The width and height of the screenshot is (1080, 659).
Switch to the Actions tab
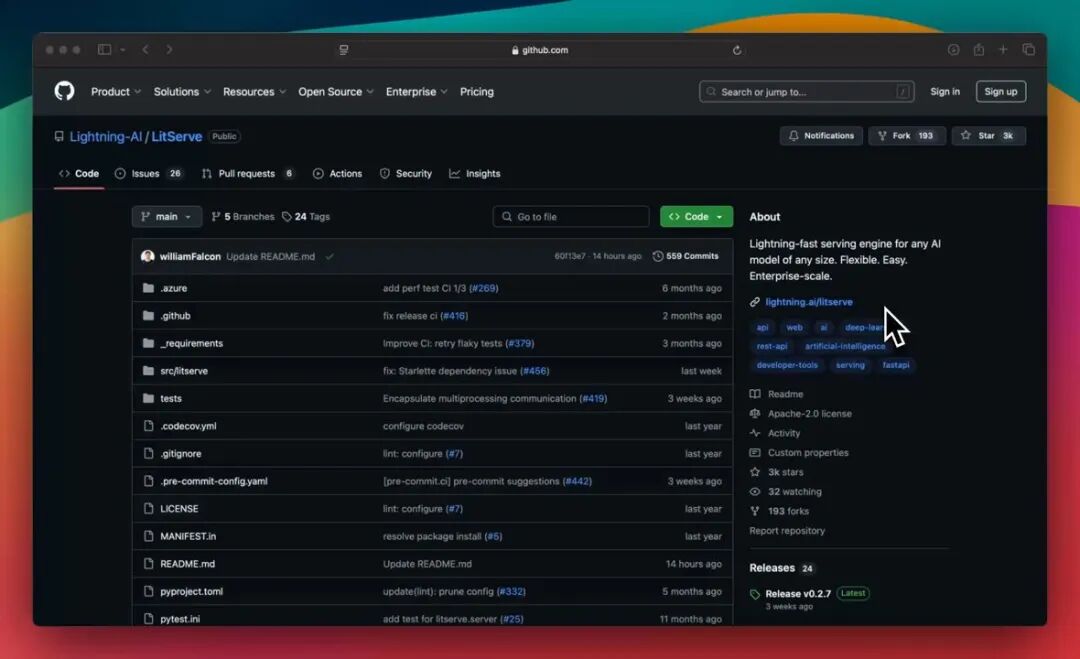pyautogui.click(x=338, y=174)
